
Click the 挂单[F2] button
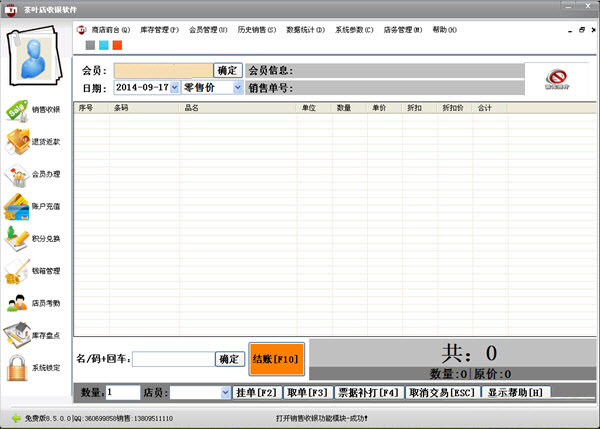[257, 392]
